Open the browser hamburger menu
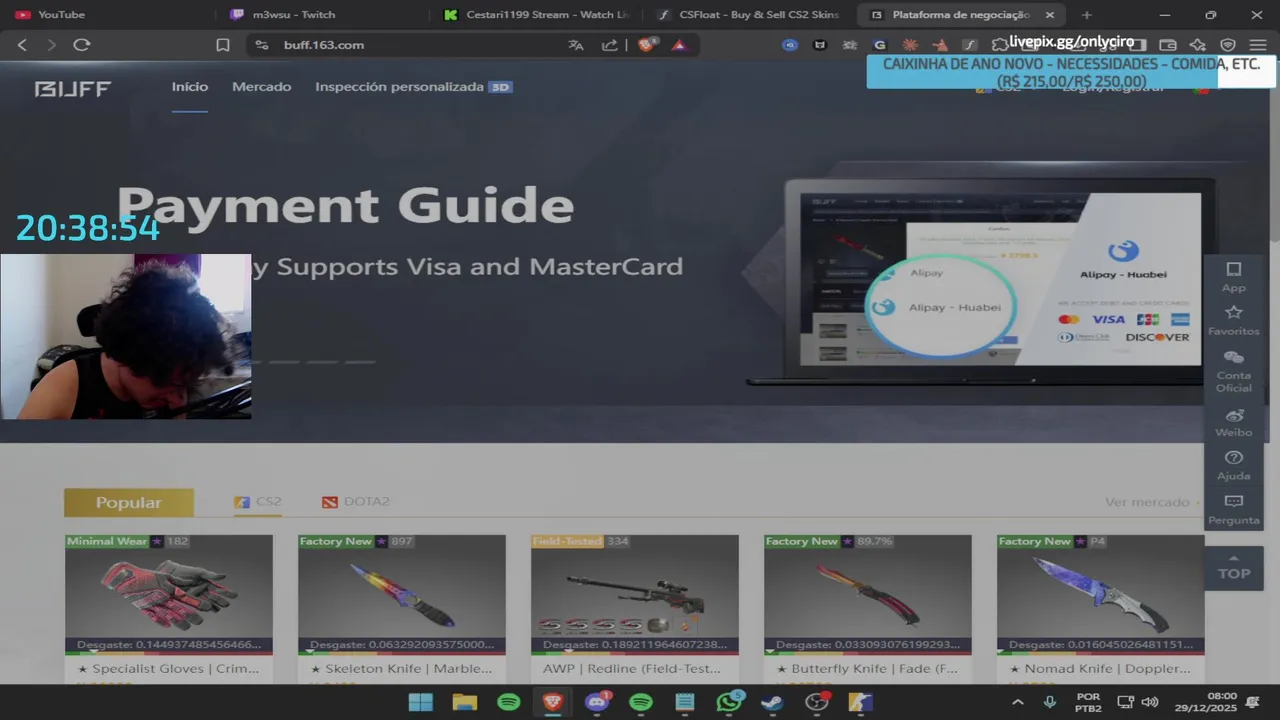This screenshot has width=1280, height=720. click(x=1258, y=45)
